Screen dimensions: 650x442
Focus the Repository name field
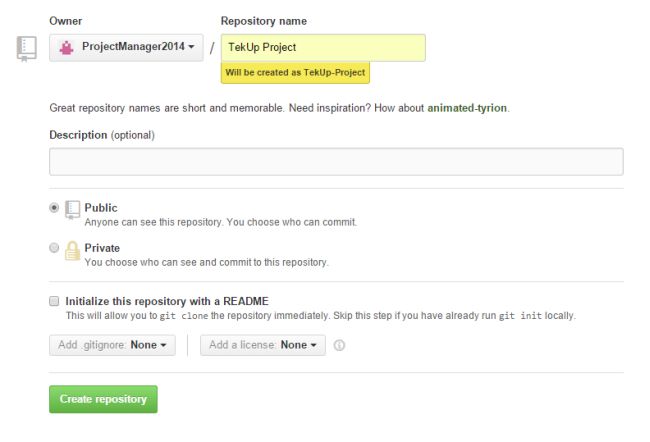point(323,48)
